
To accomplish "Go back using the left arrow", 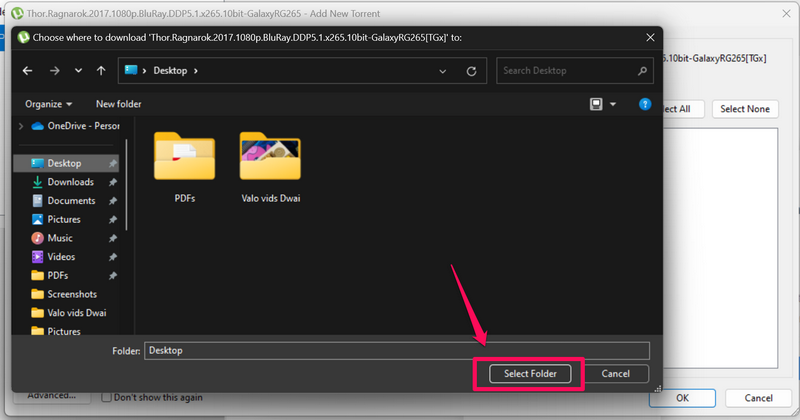I will (x=28, y=71).
